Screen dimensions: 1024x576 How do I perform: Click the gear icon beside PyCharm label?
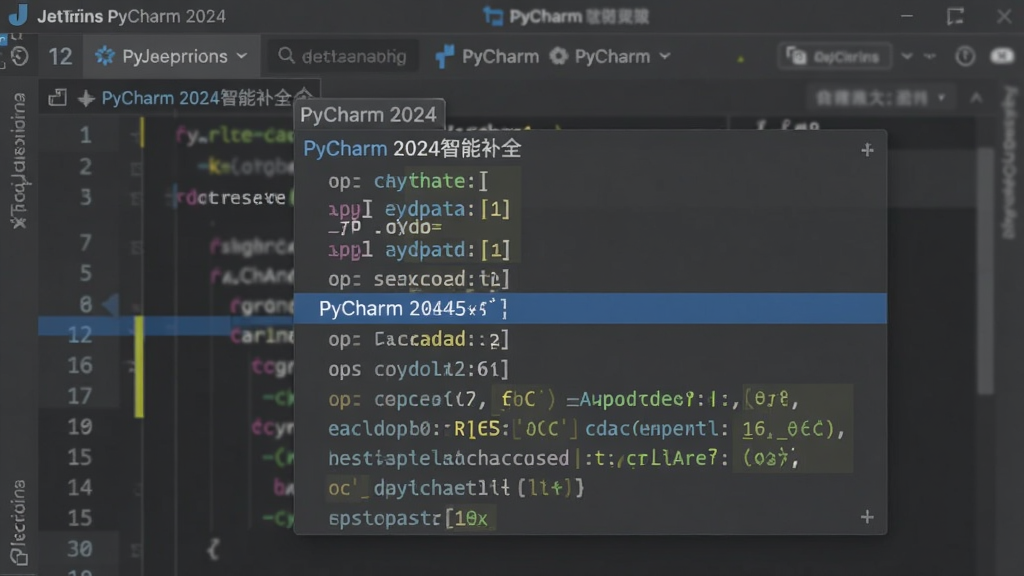558,56
